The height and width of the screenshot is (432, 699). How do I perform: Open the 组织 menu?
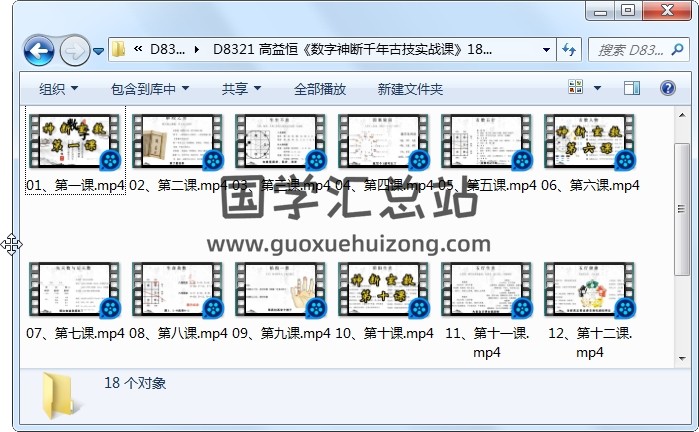[58, 89]
